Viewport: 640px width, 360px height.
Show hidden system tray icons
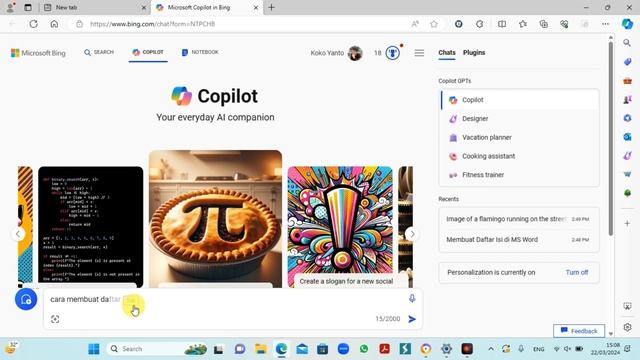click(x=491, y=349)
